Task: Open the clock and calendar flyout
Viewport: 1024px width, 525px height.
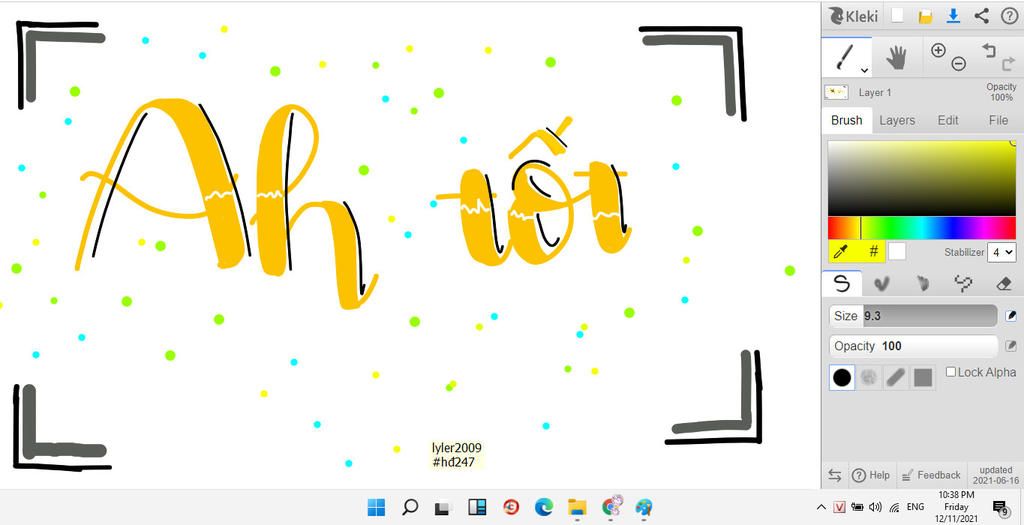Action: coord(955,506)
